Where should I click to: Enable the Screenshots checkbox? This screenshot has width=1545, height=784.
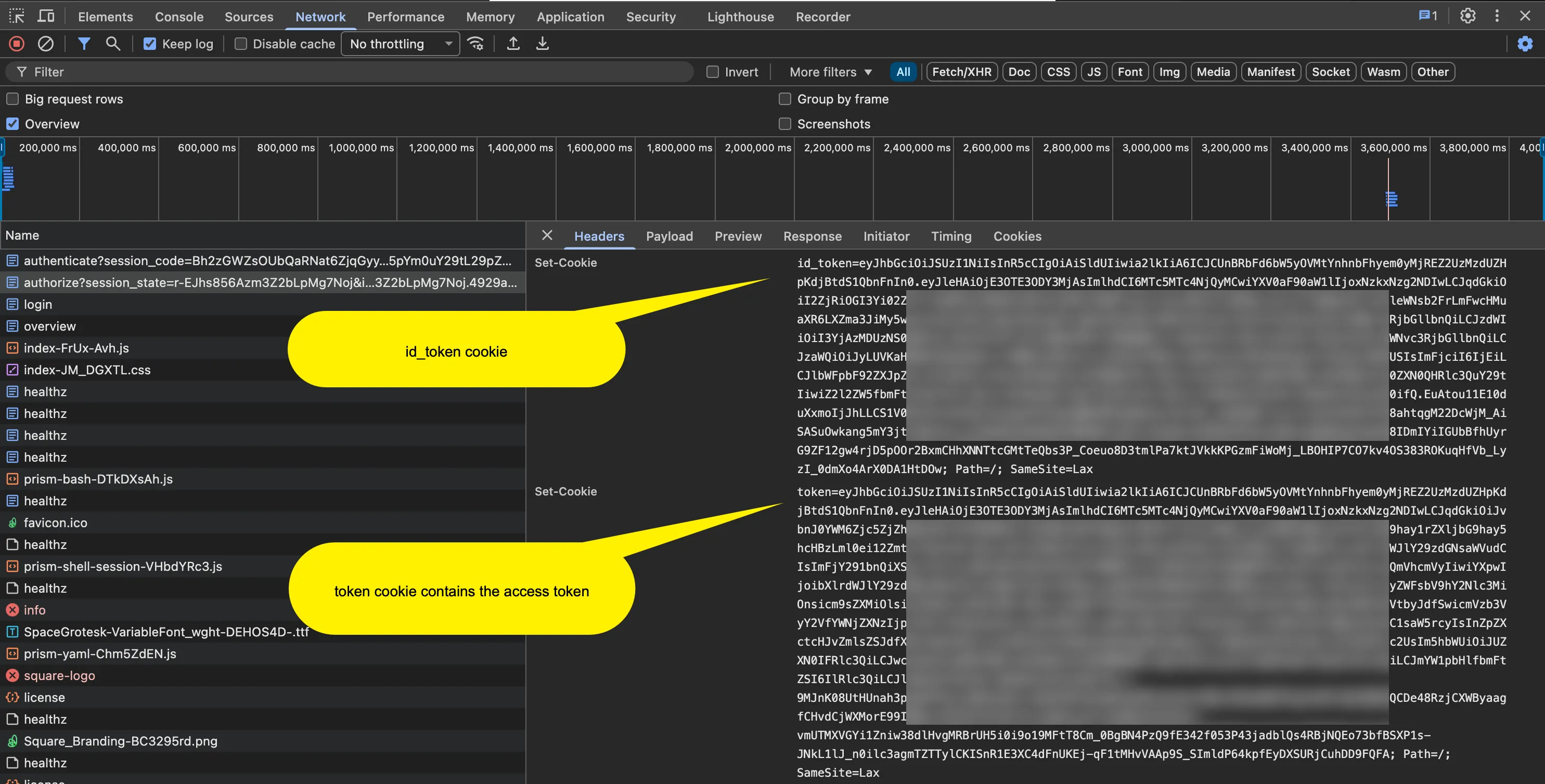784,124
